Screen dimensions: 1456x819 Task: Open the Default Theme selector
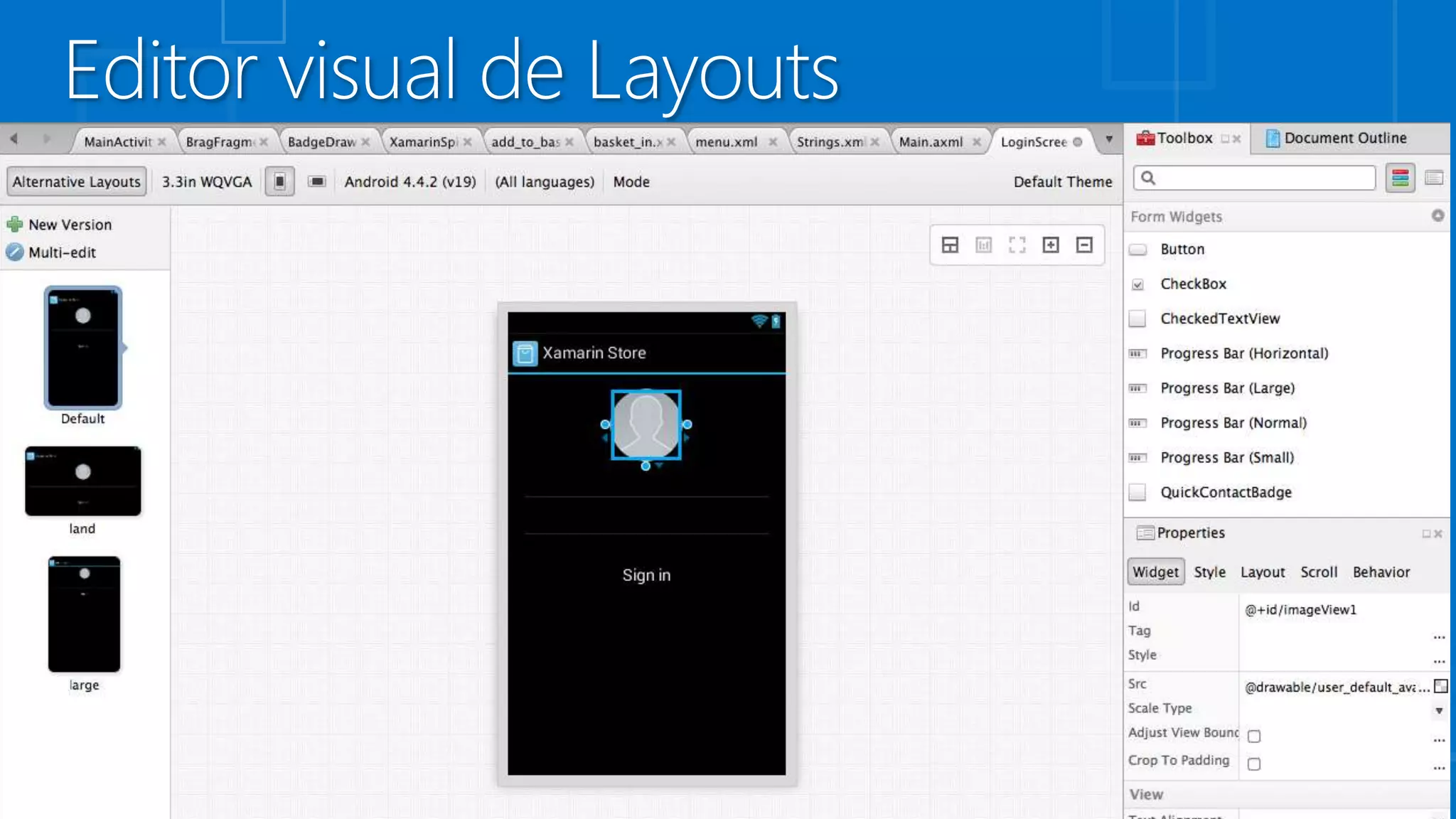coord(1063,182)
